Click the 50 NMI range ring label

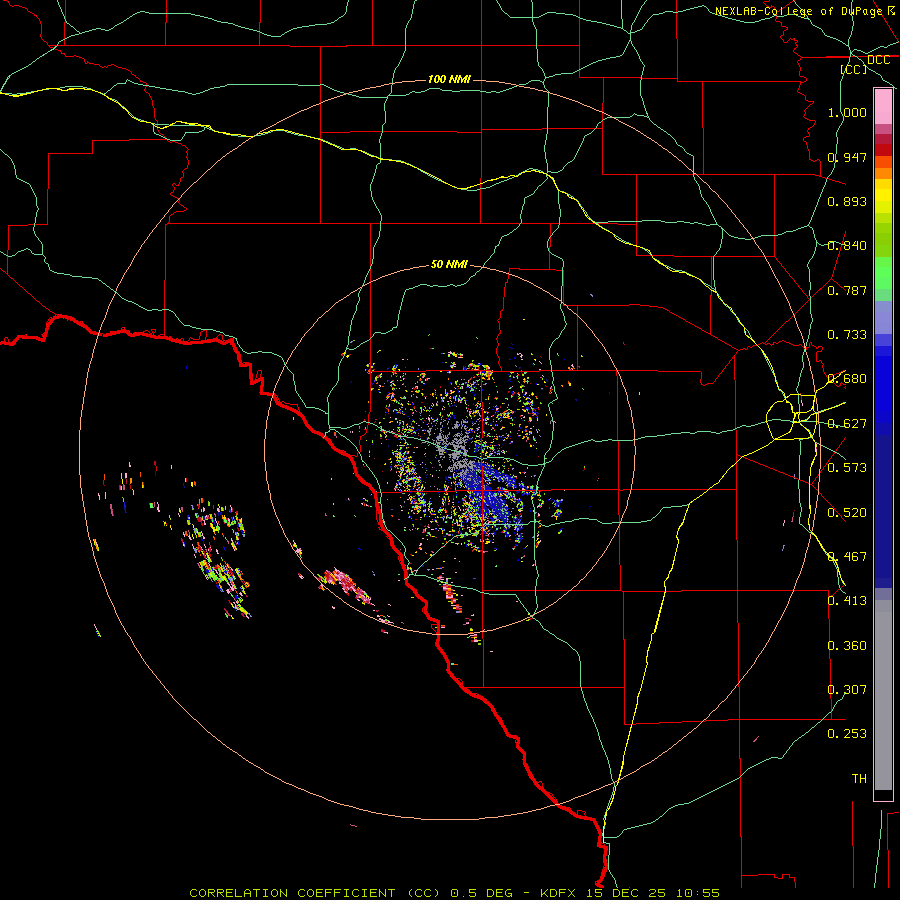(x=449, y=264)
